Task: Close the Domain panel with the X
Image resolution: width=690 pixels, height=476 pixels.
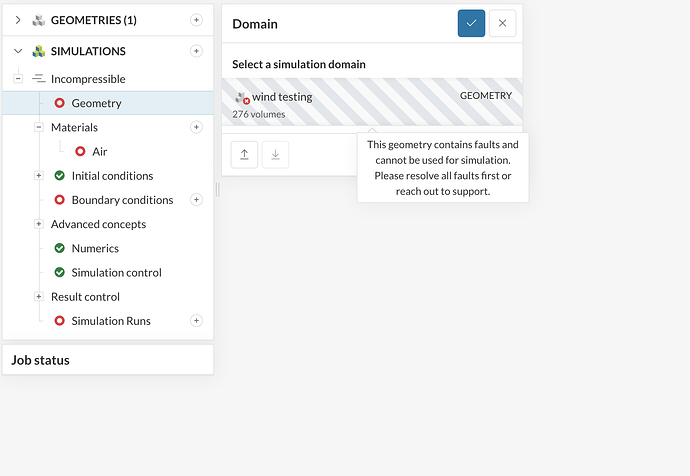Action: (502, 23)
